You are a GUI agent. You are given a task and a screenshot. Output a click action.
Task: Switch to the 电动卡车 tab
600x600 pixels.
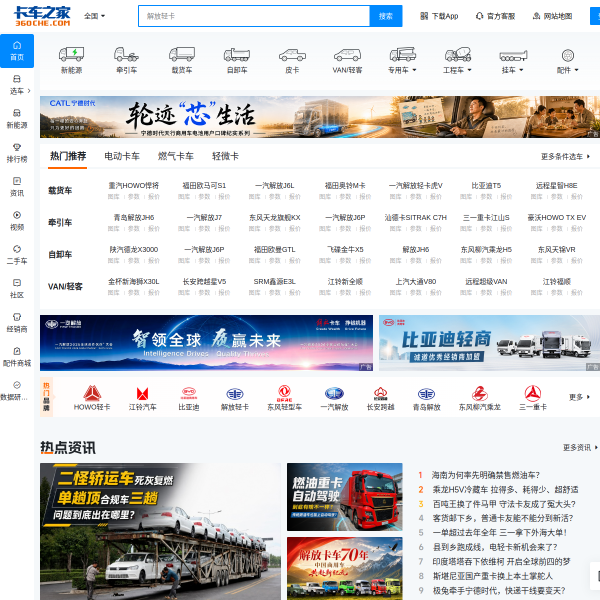122,156
